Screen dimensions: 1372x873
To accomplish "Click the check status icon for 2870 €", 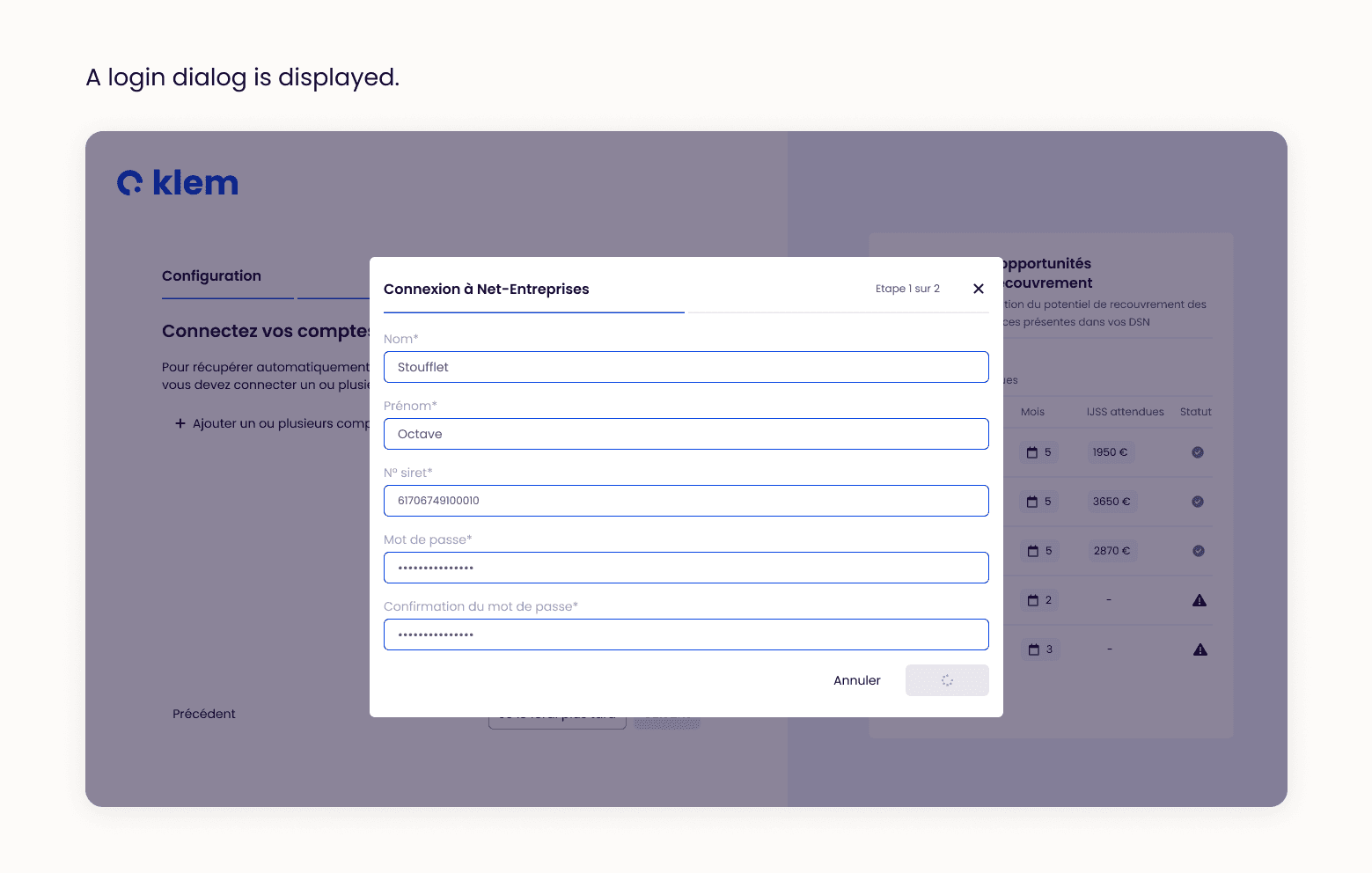I will (x=1198, y=551).
